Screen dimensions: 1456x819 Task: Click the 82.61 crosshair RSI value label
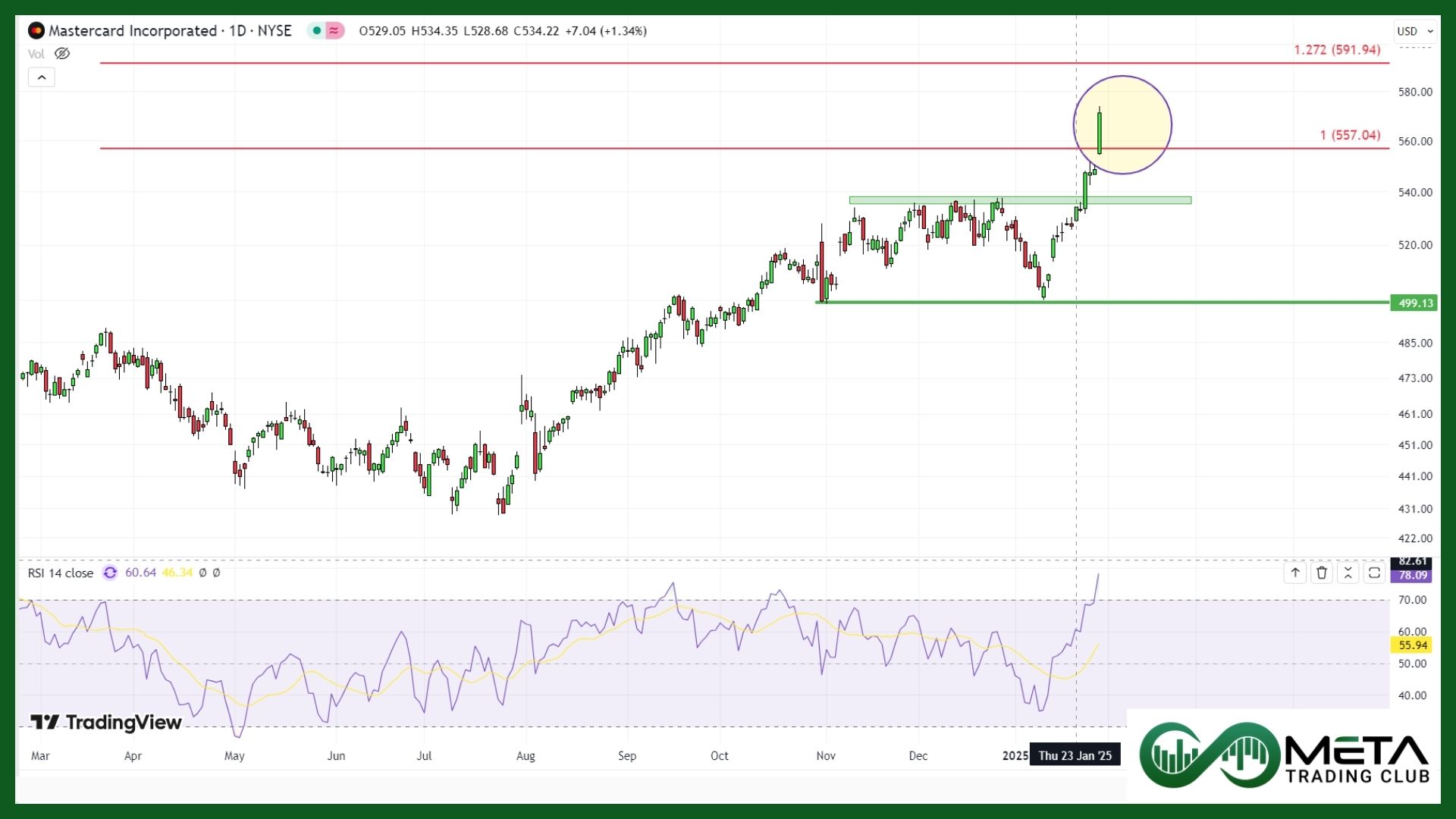point(1410,562)
